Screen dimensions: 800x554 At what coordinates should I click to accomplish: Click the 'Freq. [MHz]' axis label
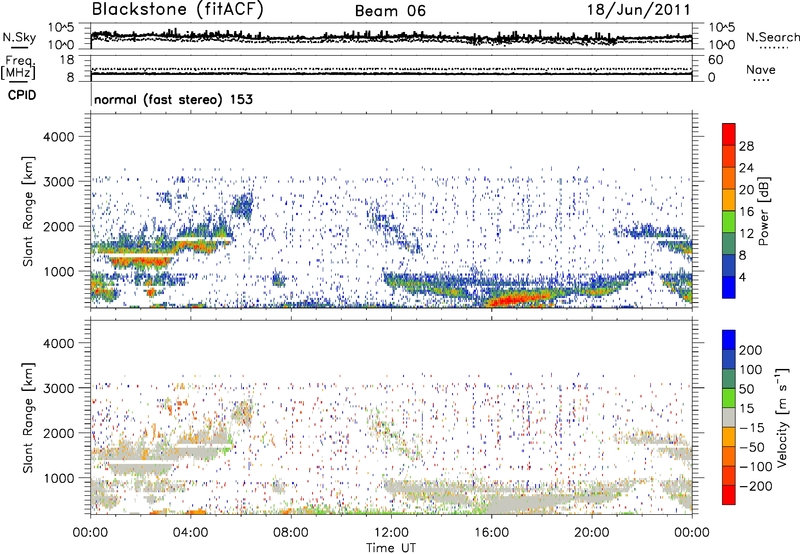[18, 68]
